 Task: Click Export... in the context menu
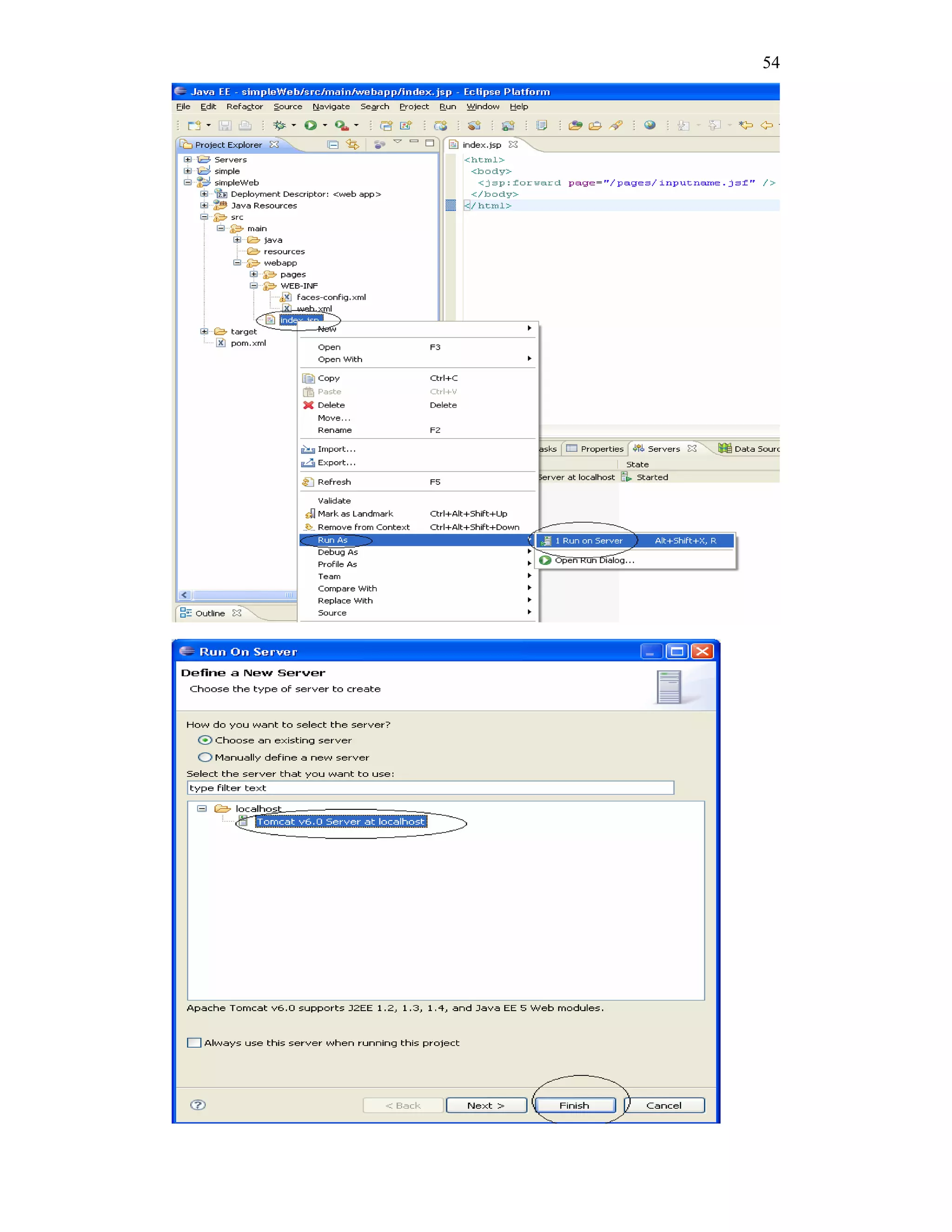click(x=418, y=463)
